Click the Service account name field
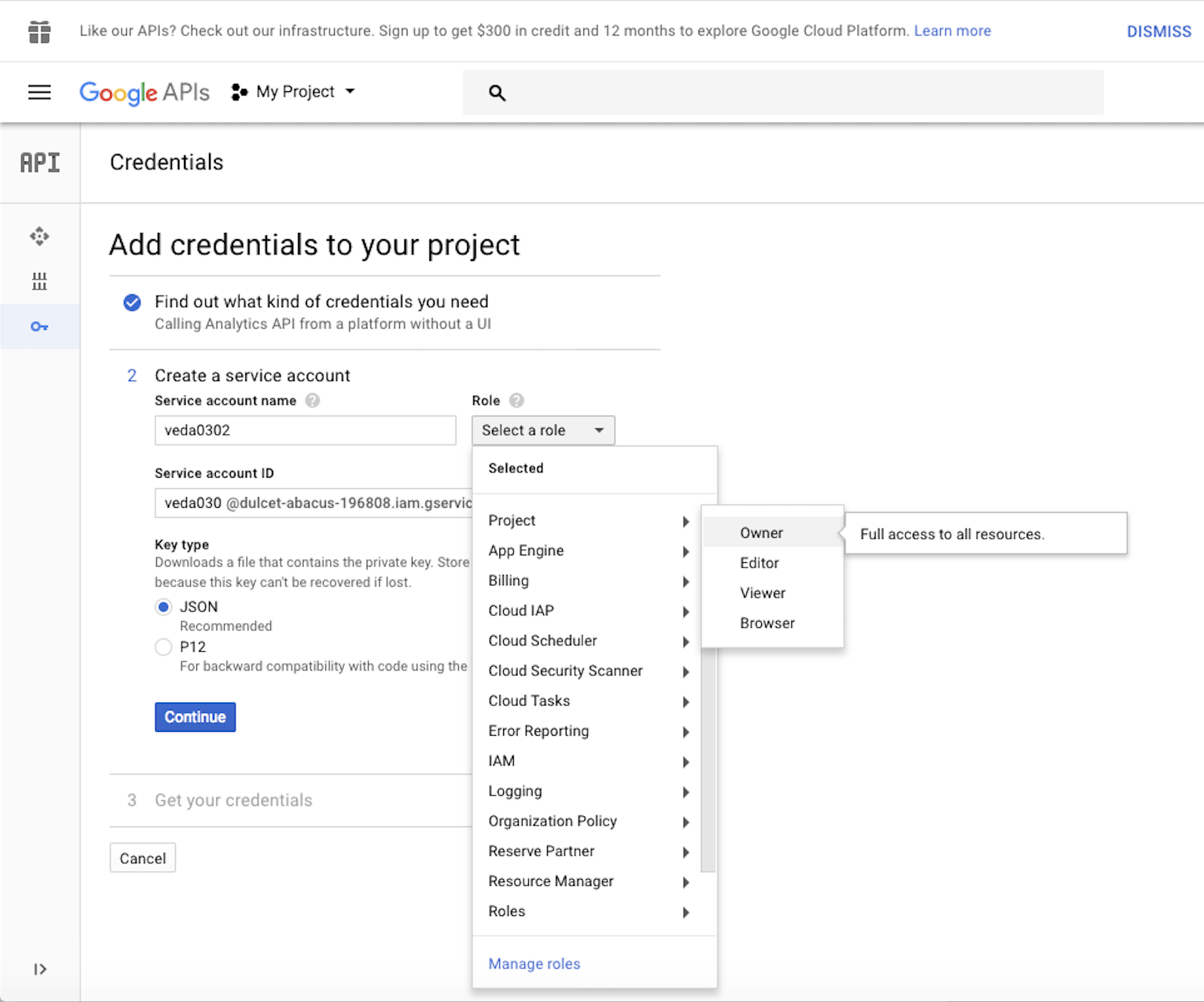Viewport: 1204px width, 1002px height. point(306,430)
